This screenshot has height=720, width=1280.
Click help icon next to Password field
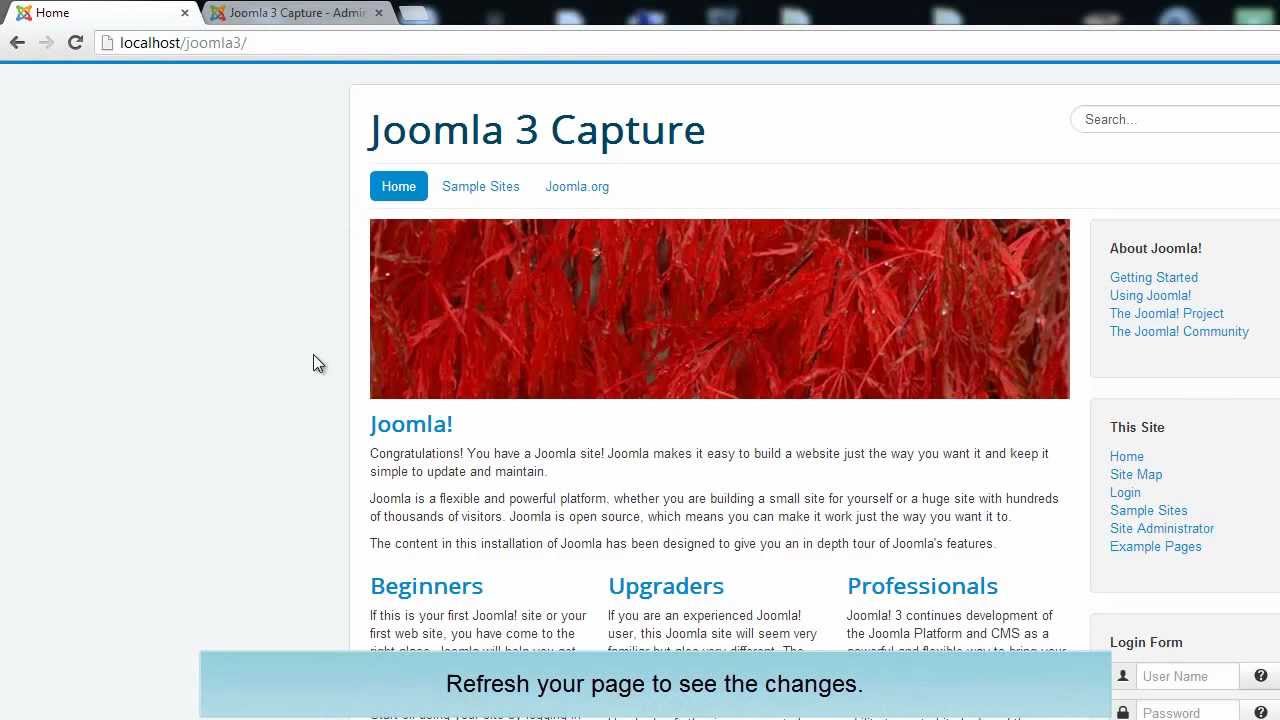[x=1261, y=712]
